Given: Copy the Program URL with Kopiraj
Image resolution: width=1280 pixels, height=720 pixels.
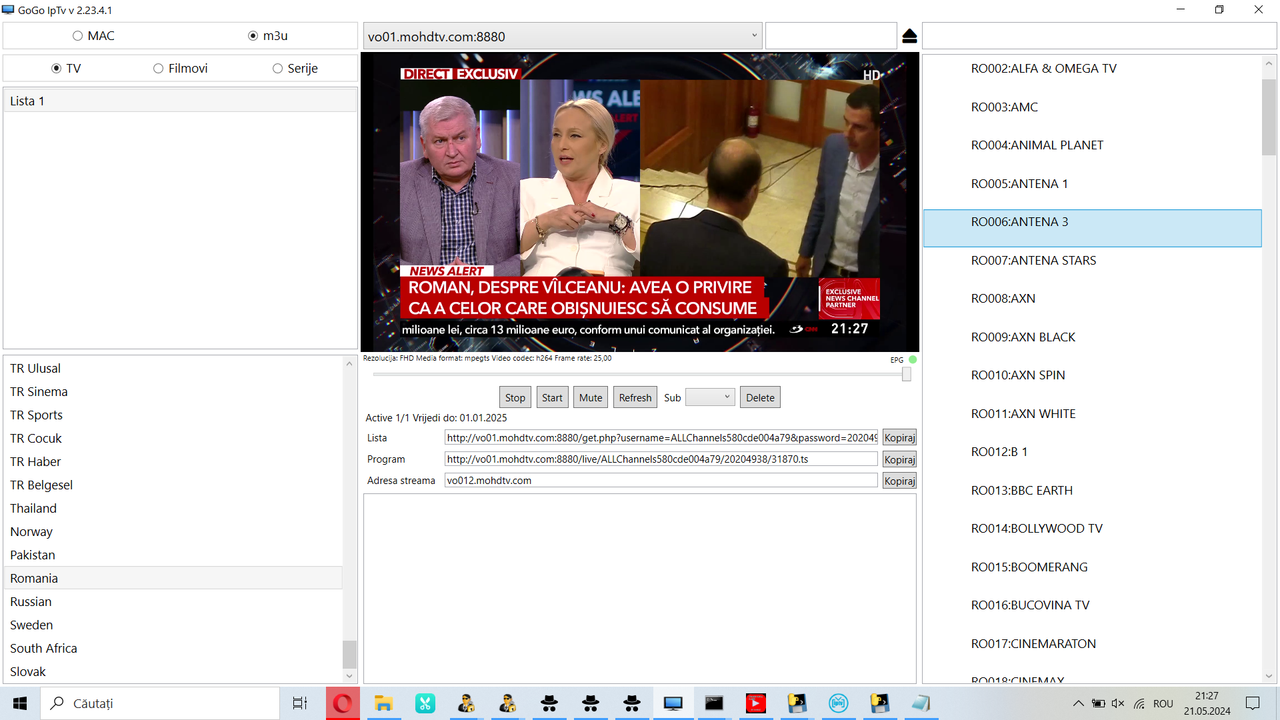Looking at the screenshot, I should pos(900,459).
